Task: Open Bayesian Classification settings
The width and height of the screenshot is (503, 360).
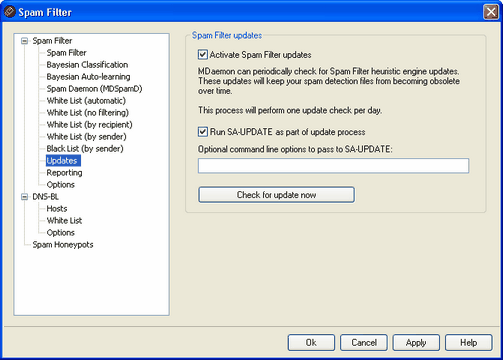Action: point(87,65)
